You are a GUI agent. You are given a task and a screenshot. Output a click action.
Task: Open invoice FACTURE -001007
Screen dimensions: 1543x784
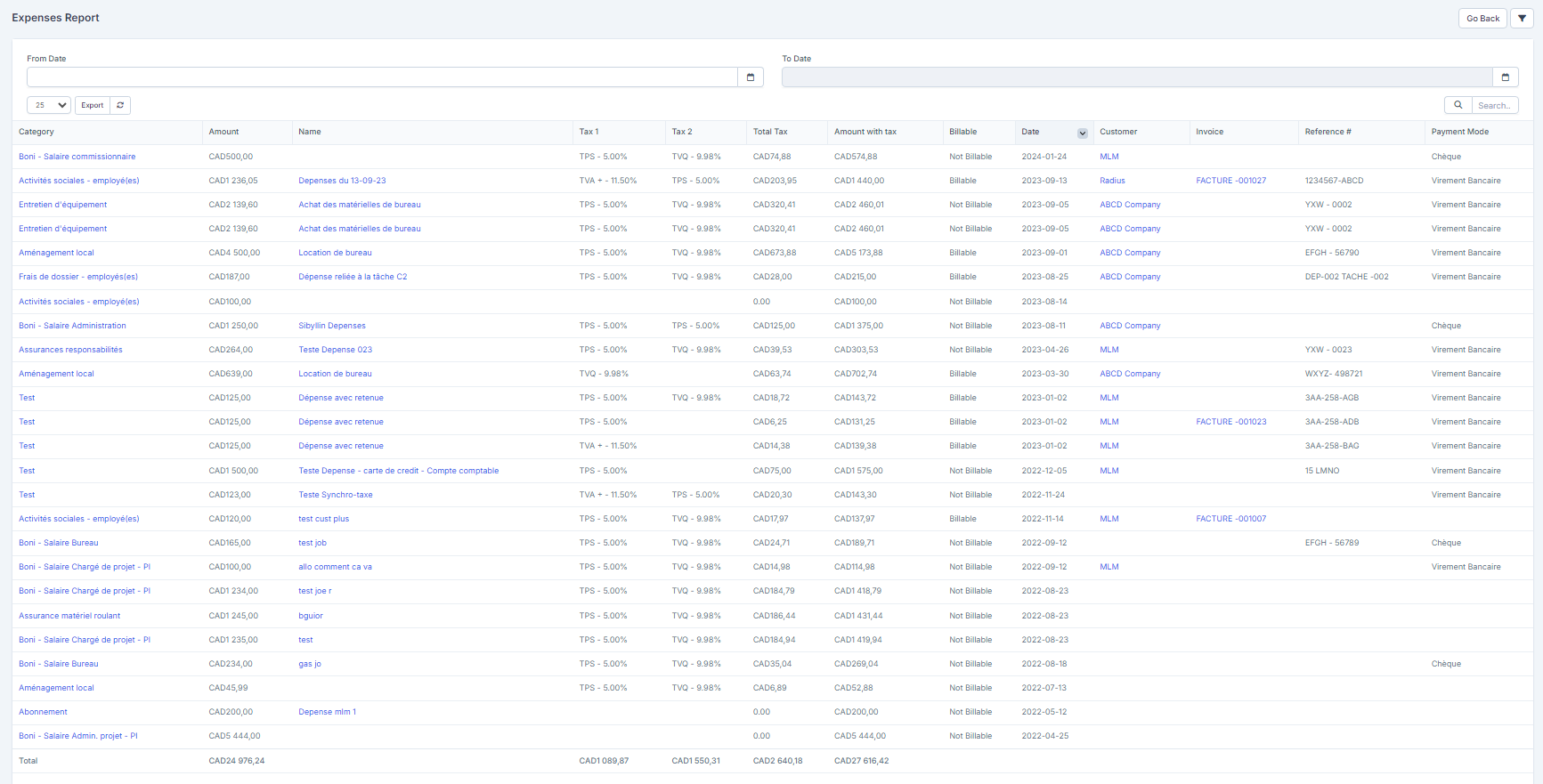pyautogui.click(x=1230, y=519)
